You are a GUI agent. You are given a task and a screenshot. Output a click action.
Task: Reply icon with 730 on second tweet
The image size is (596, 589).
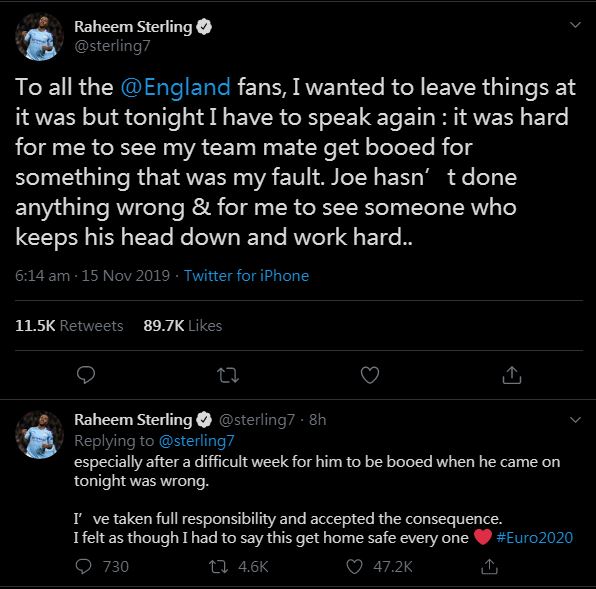103,567
